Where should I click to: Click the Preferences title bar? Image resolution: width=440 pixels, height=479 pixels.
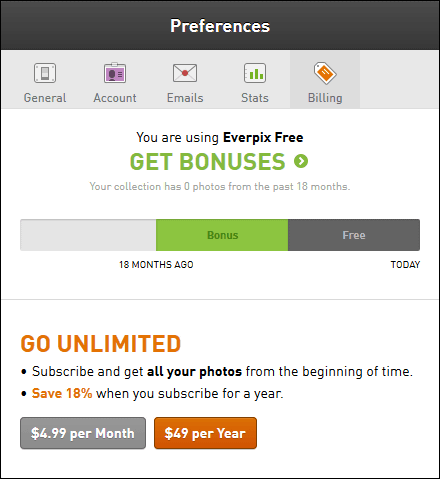click(220, 26)
